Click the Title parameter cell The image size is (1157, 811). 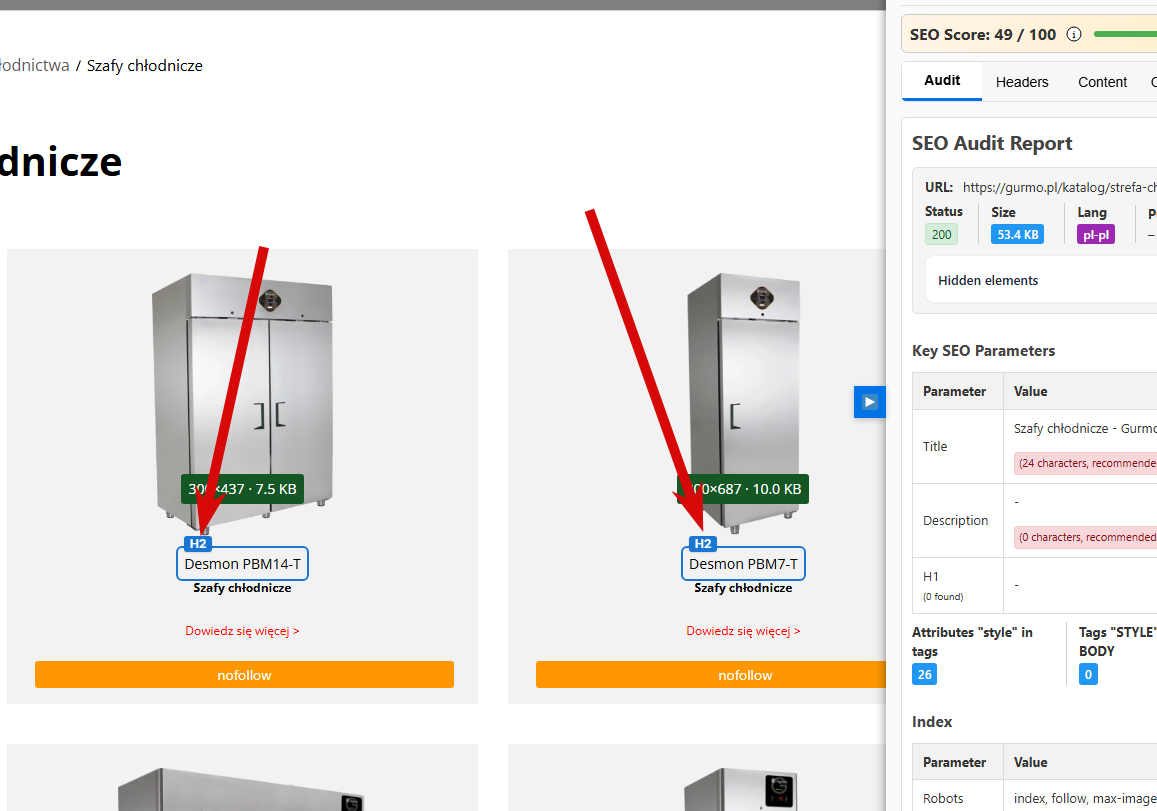(958, 446)
